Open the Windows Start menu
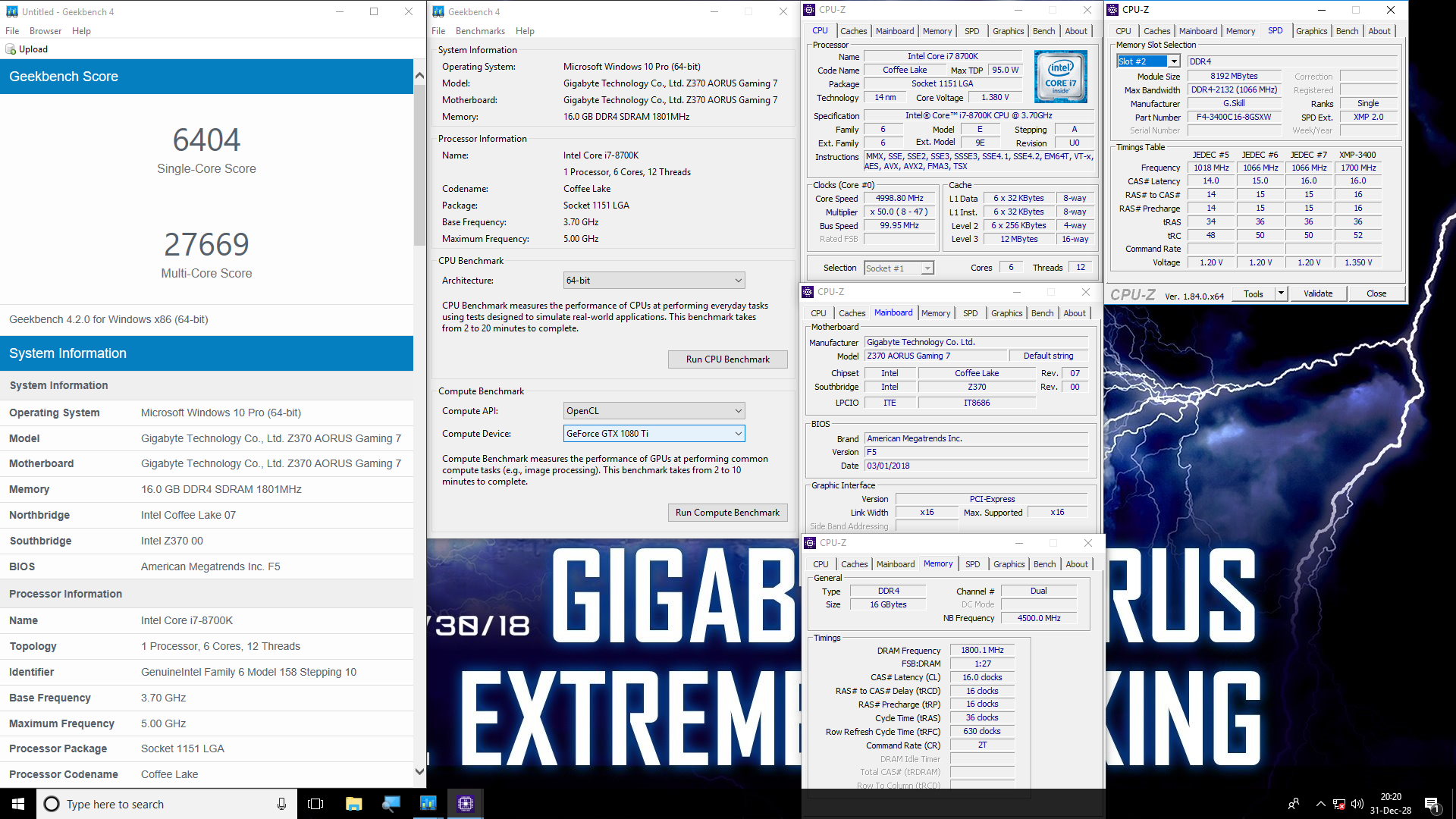The height and width of the screenshot is (819, 1456). (x=18, y=804)
